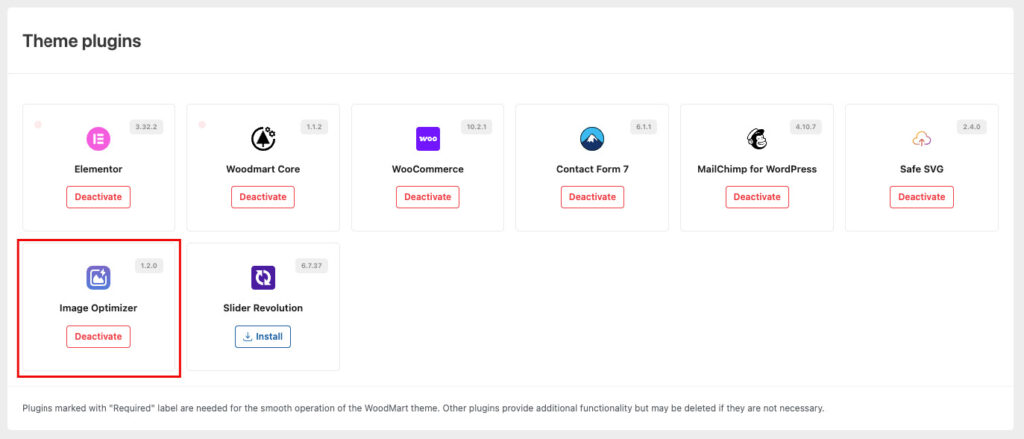The image size is (1024, 439).
Task: Click the Woodmart Core plugin icon
Action: 263,138
